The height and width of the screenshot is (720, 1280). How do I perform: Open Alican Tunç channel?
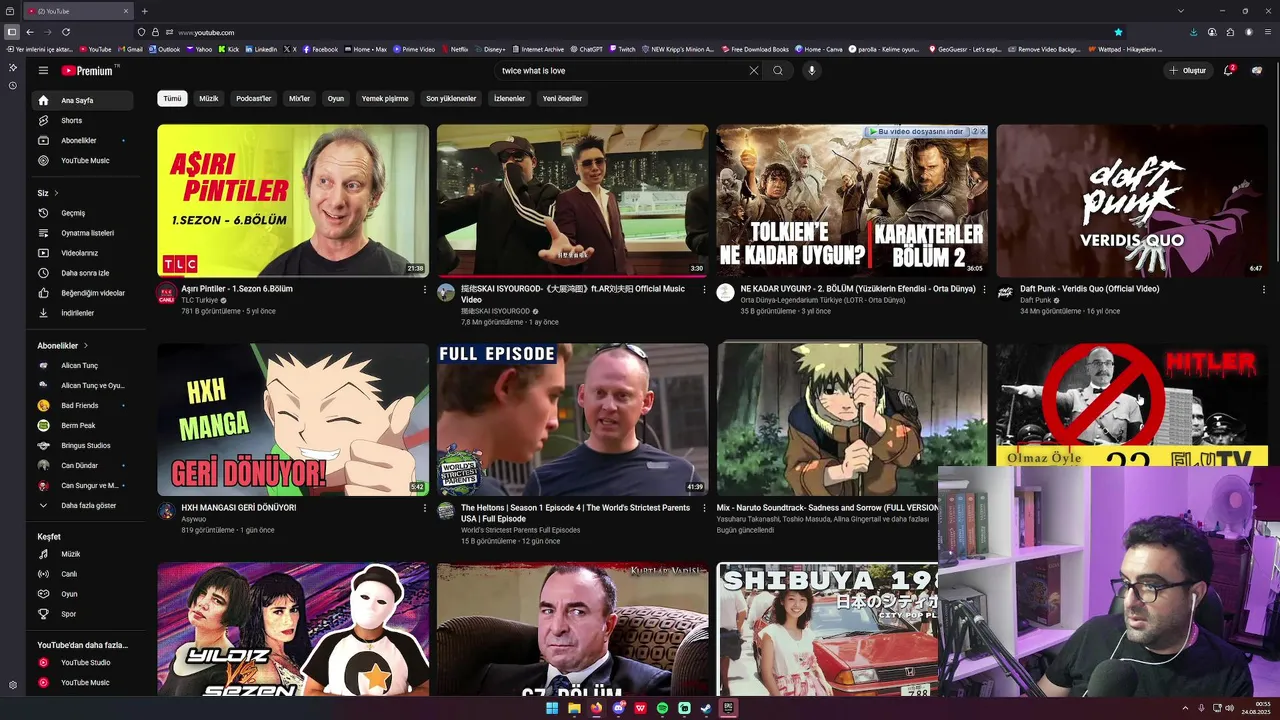click(80, 365)
